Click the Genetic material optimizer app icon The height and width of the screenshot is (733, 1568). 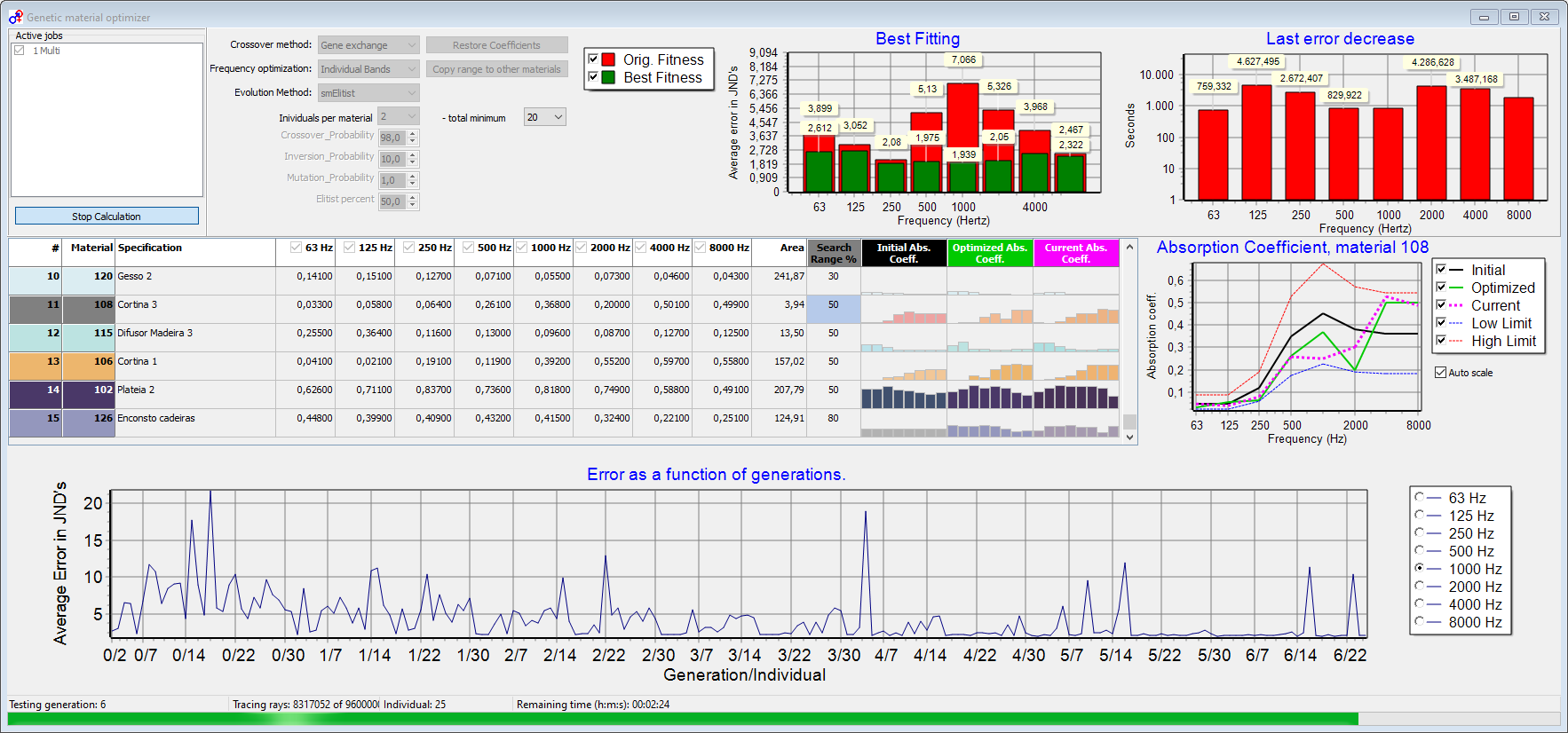pyautogui.click(x=15, y=17)
